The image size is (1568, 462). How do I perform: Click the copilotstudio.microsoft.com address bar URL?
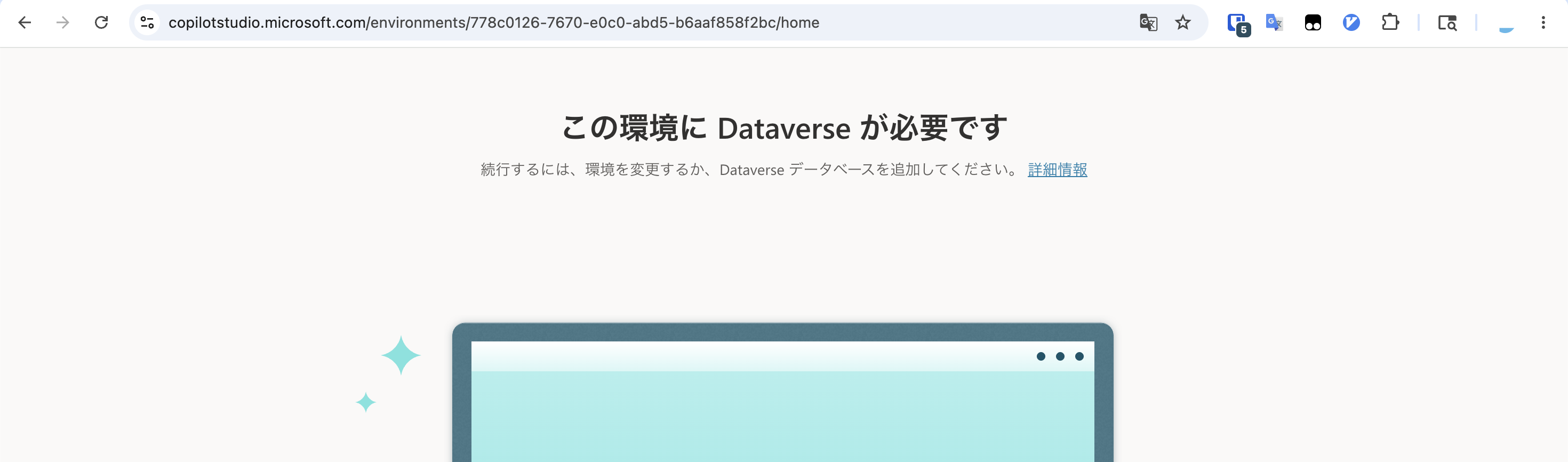(x=494, y=22)
